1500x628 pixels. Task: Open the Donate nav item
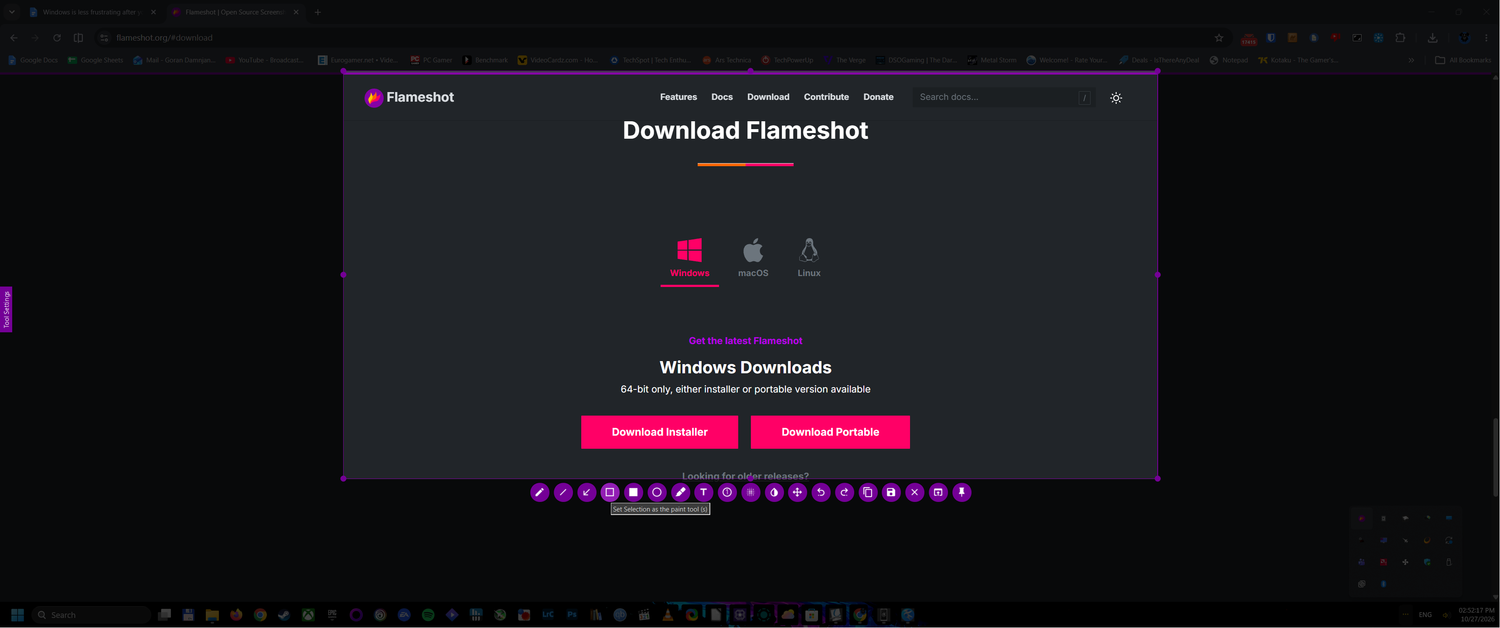(878, 97)
